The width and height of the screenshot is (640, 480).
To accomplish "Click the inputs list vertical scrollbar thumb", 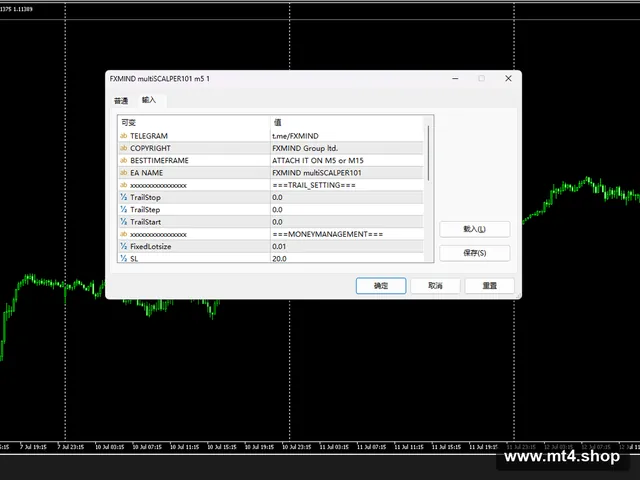I will coord(428,153).
